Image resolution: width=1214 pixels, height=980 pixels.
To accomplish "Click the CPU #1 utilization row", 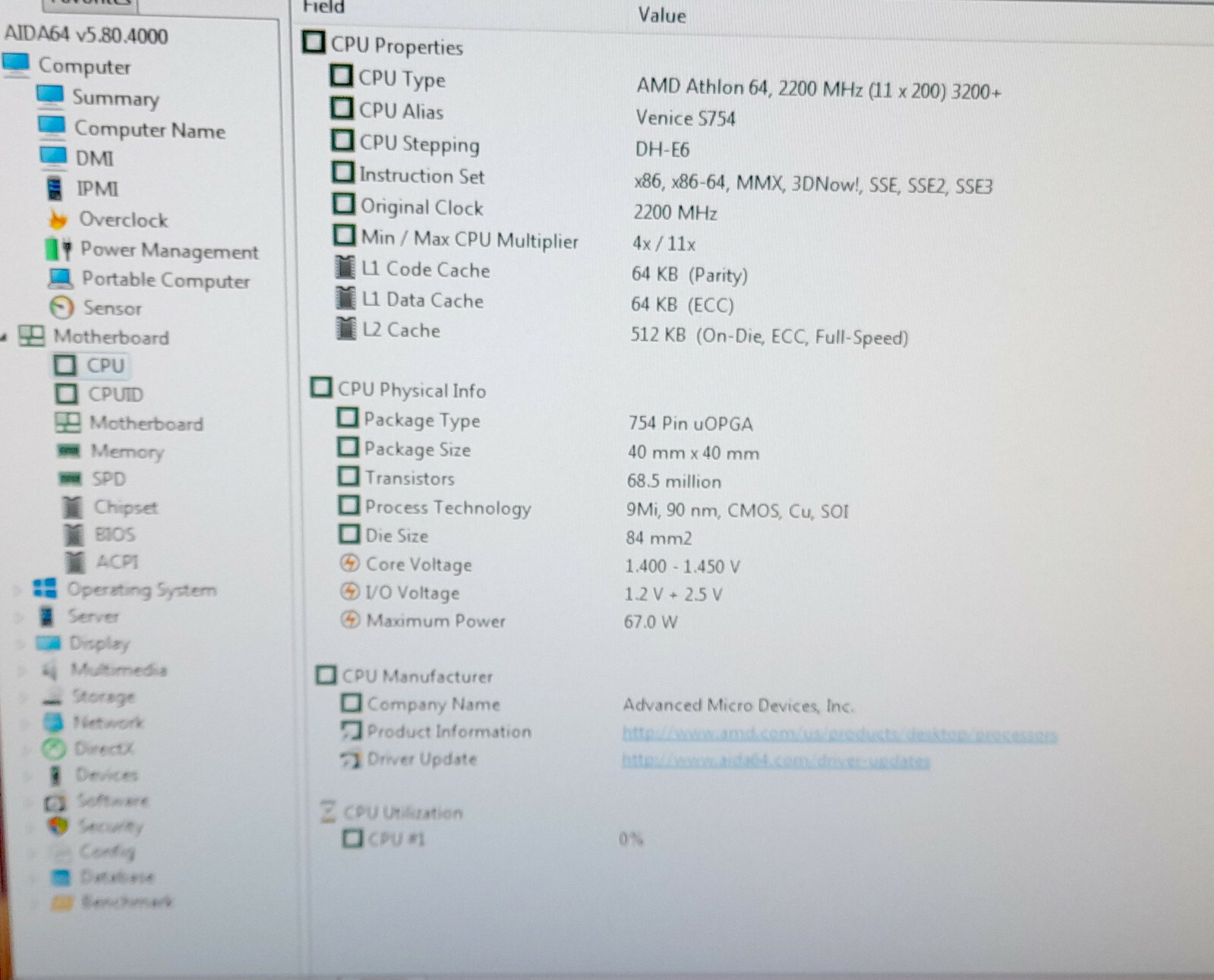I will click(493, 839).
